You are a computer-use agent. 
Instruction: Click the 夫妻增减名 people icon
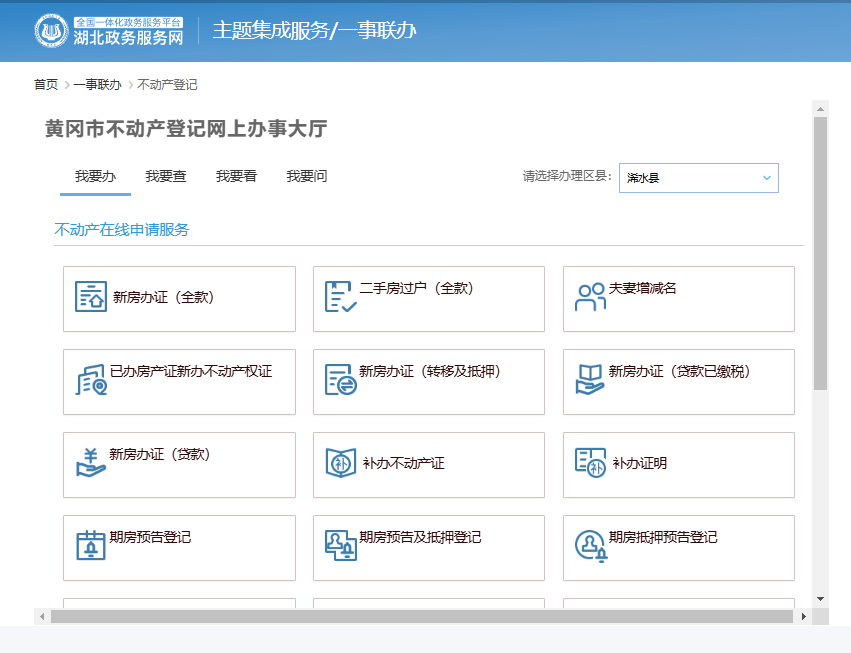[x=590, y=297]
